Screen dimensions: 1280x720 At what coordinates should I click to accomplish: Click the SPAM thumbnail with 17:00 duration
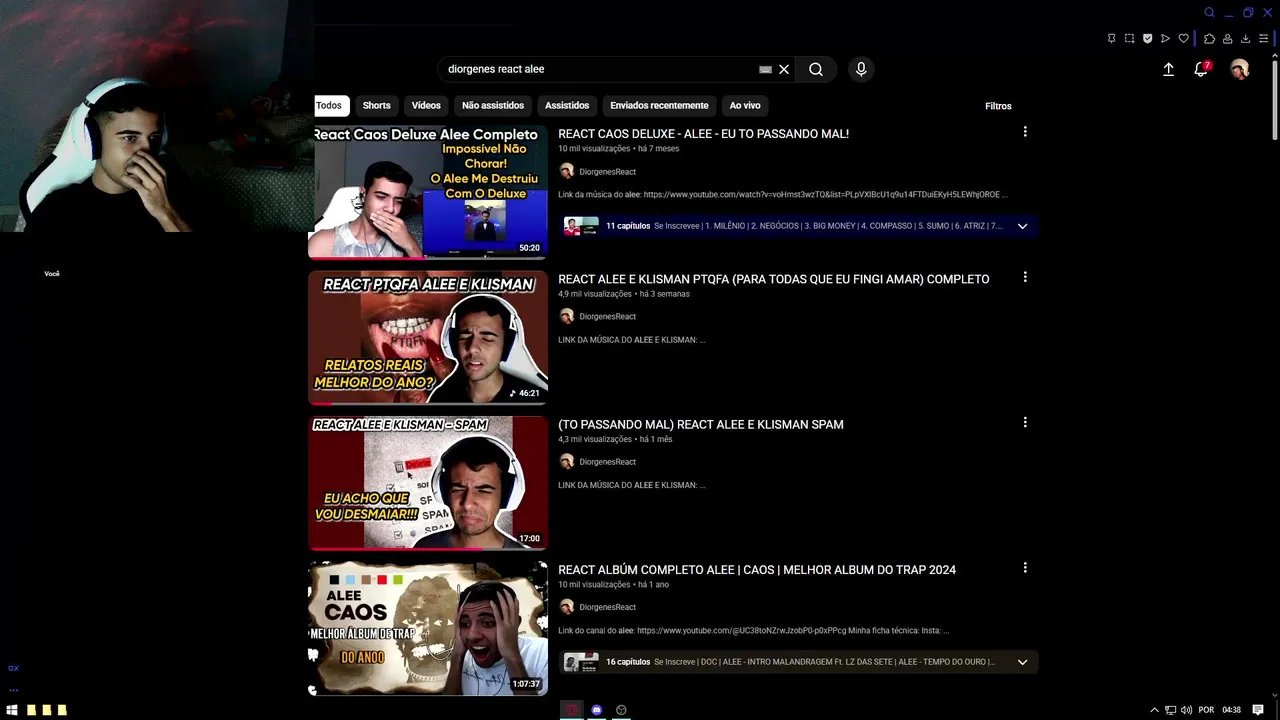coord(428,483)
